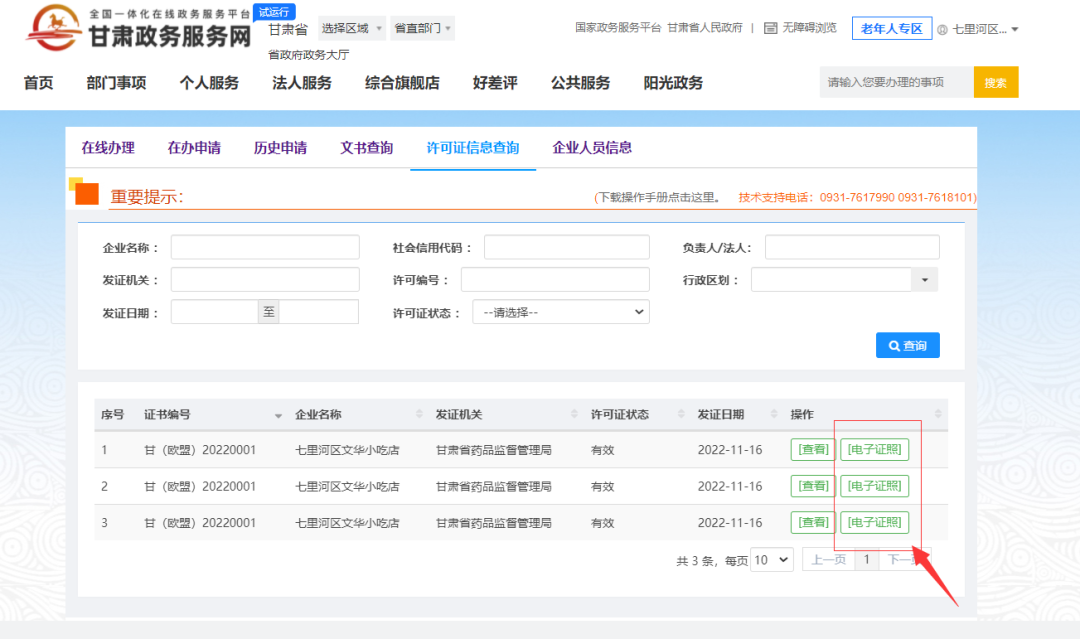Click the user avatar icon beside 七里河区
1080x639 pixels.
(x=942, y=28)
